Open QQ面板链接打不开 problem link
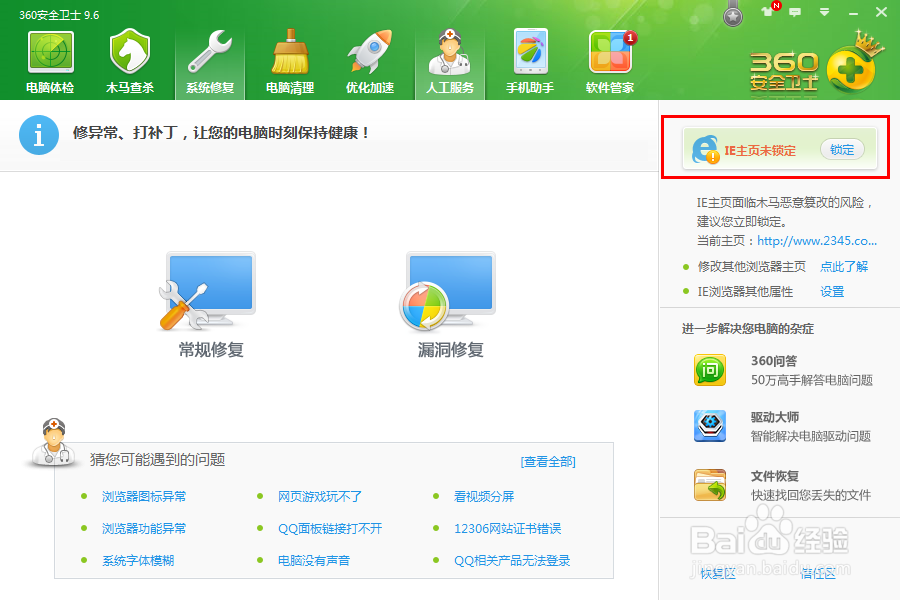Viewport: 900px width, 600px height. pos(330,529)
